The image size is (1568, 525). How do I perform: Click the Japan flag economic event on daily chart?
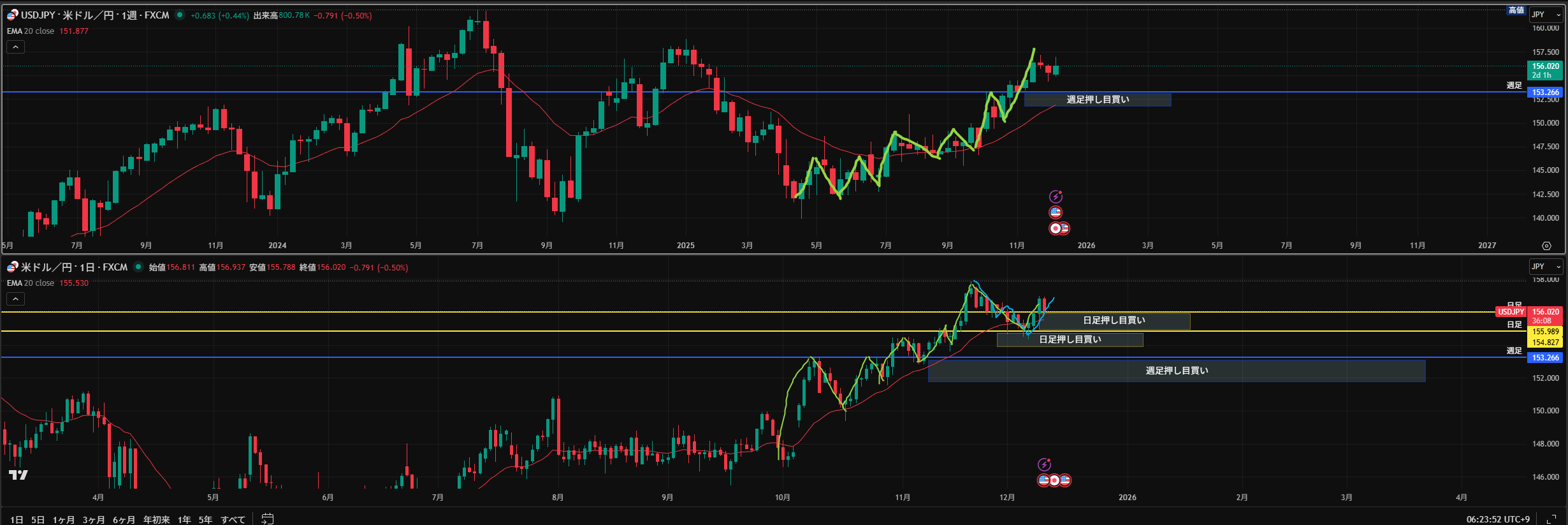tap(1054, 480)
